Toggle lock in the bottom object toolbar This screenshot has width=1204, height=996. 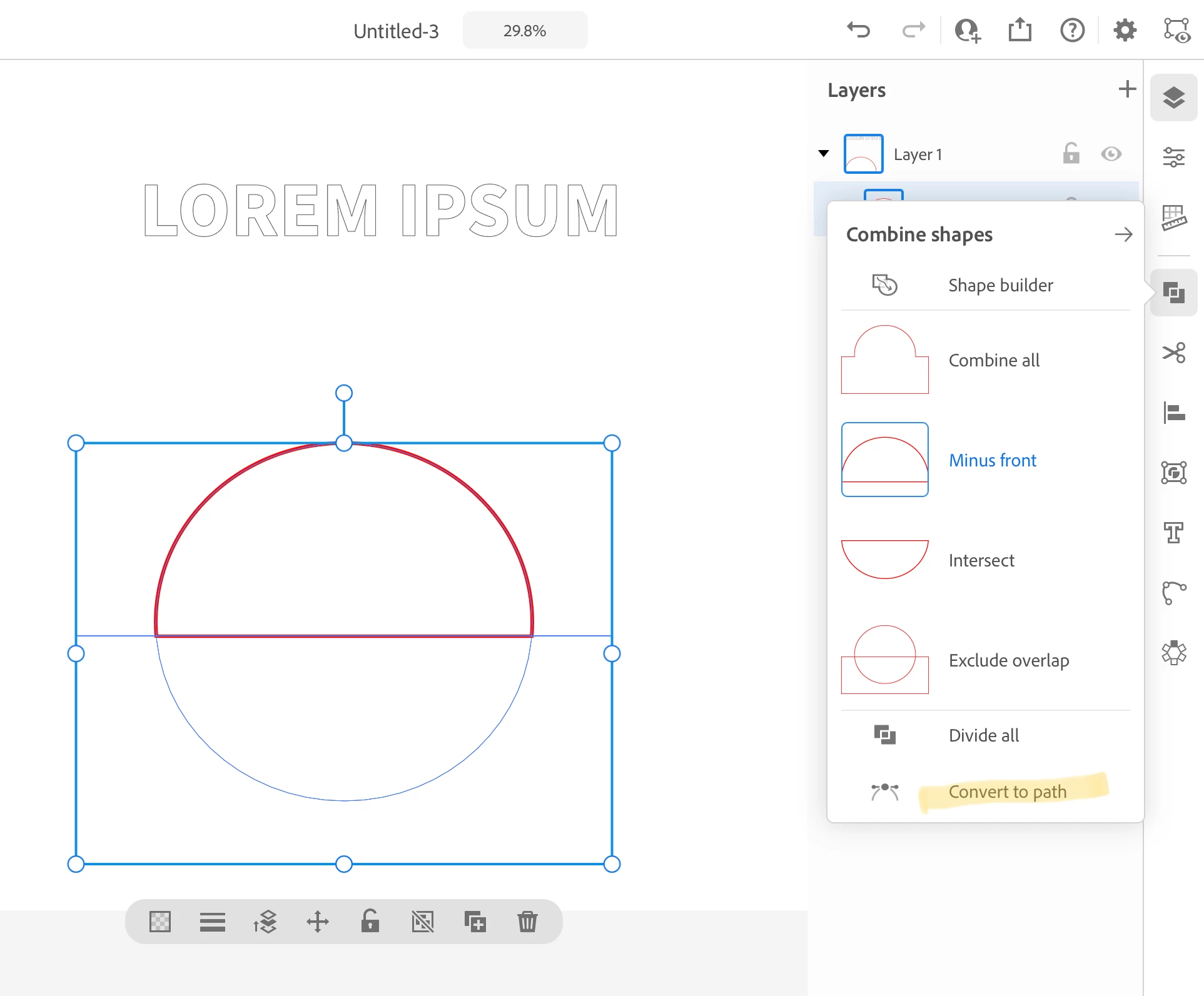370,922
